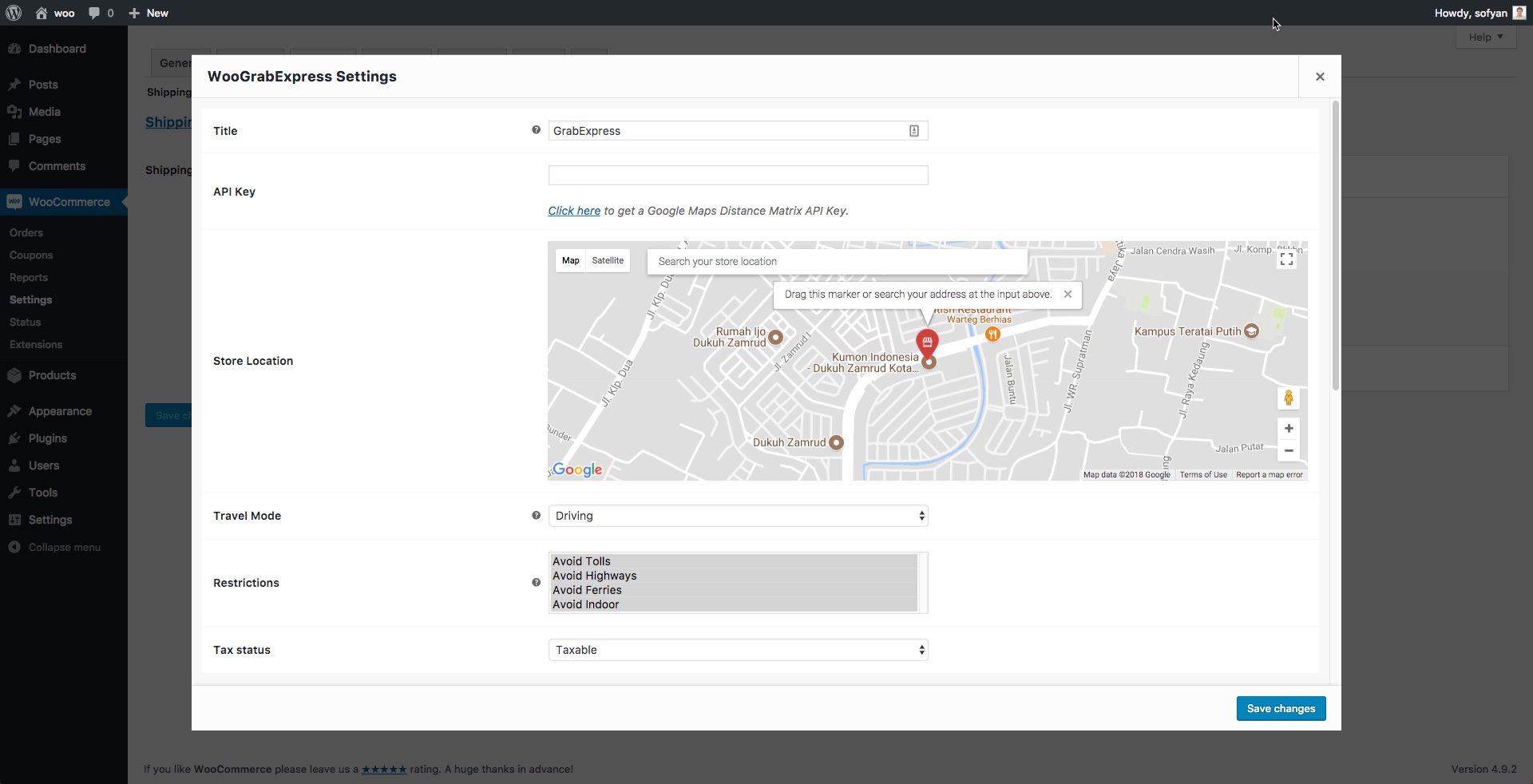Click the API Key input field

click(737, 175)
